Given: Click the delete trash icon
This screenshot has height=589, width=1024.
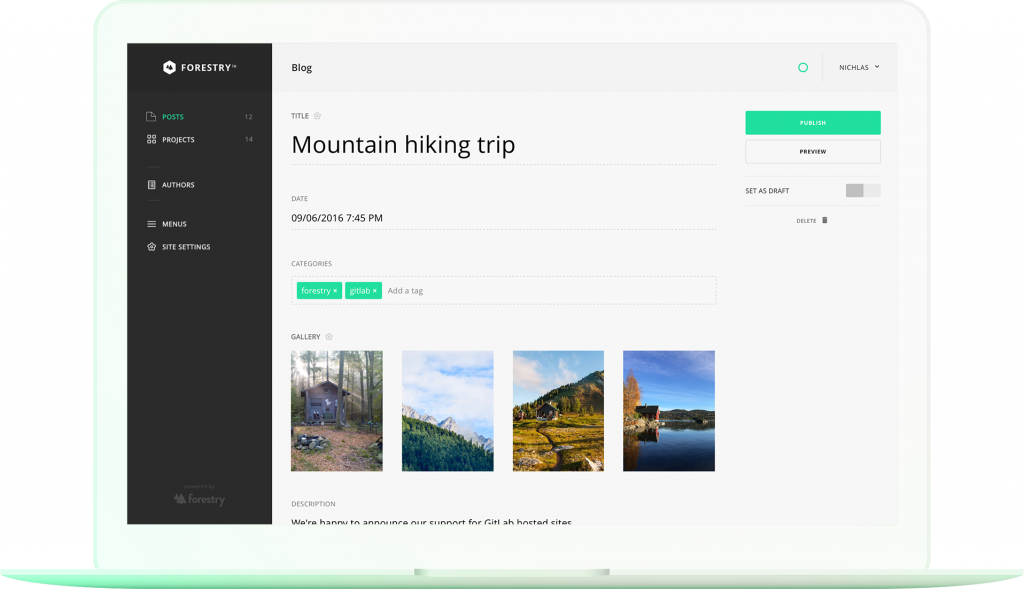Looking at the screenshot, I should 824,220.
